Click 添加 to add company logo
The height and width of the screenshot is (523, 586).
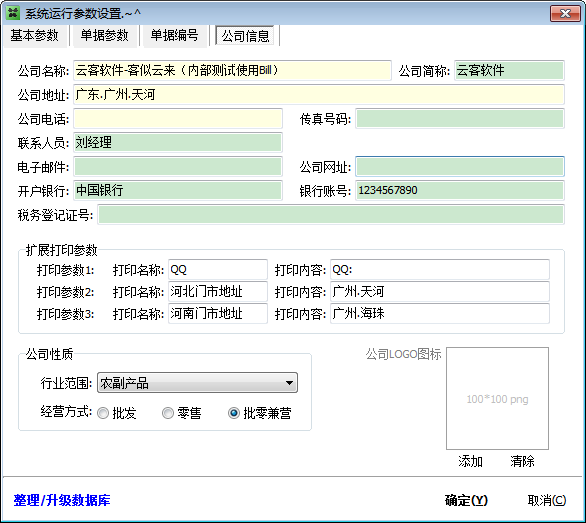pyautogui.click(x=471, y=461)
